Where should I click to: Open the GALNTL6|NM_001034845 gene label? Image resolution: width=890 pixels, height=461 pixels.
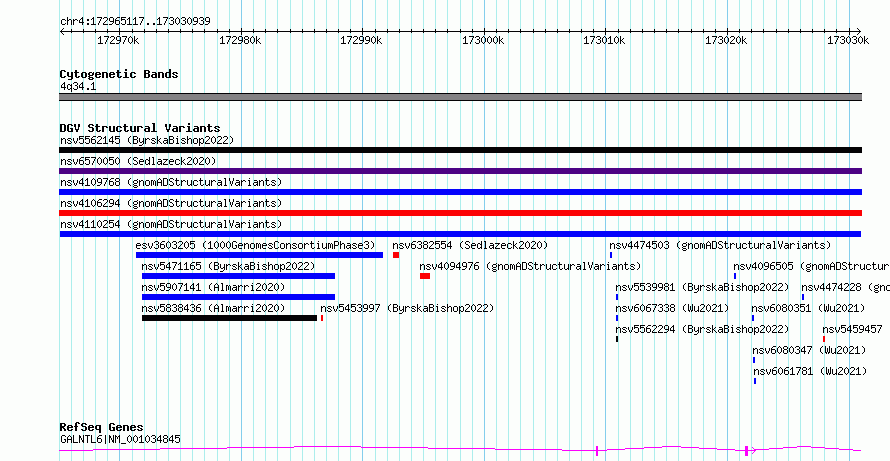click(x=120, y=439)
